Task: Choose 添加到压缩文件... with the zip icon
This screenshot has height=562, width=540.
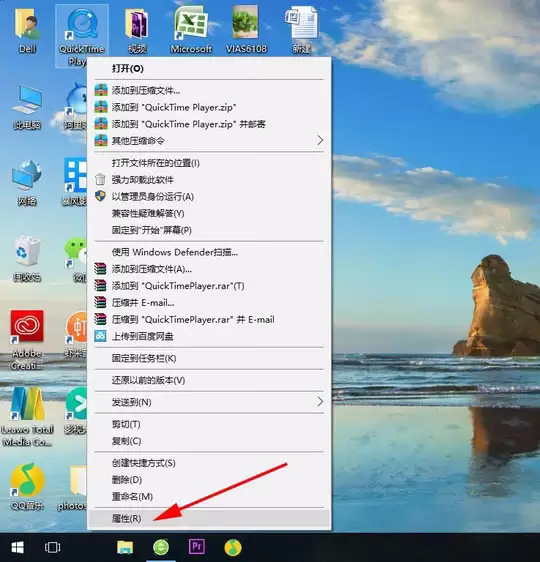Action: coord(209,90)
